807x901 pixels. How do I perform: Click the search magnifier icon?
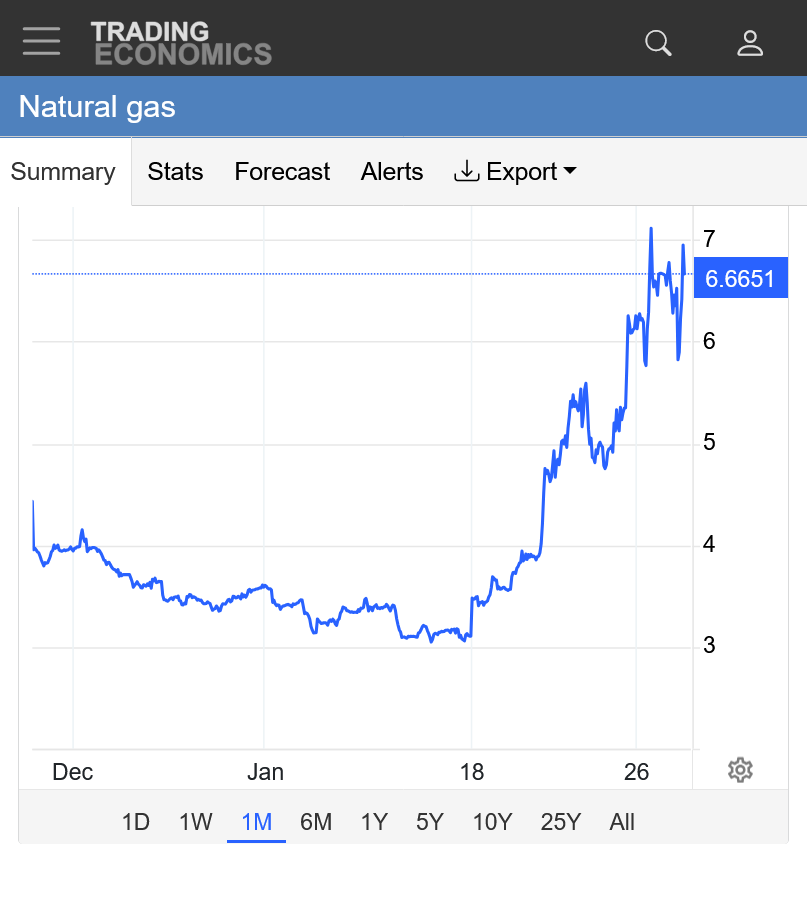[x=658, y=43]
